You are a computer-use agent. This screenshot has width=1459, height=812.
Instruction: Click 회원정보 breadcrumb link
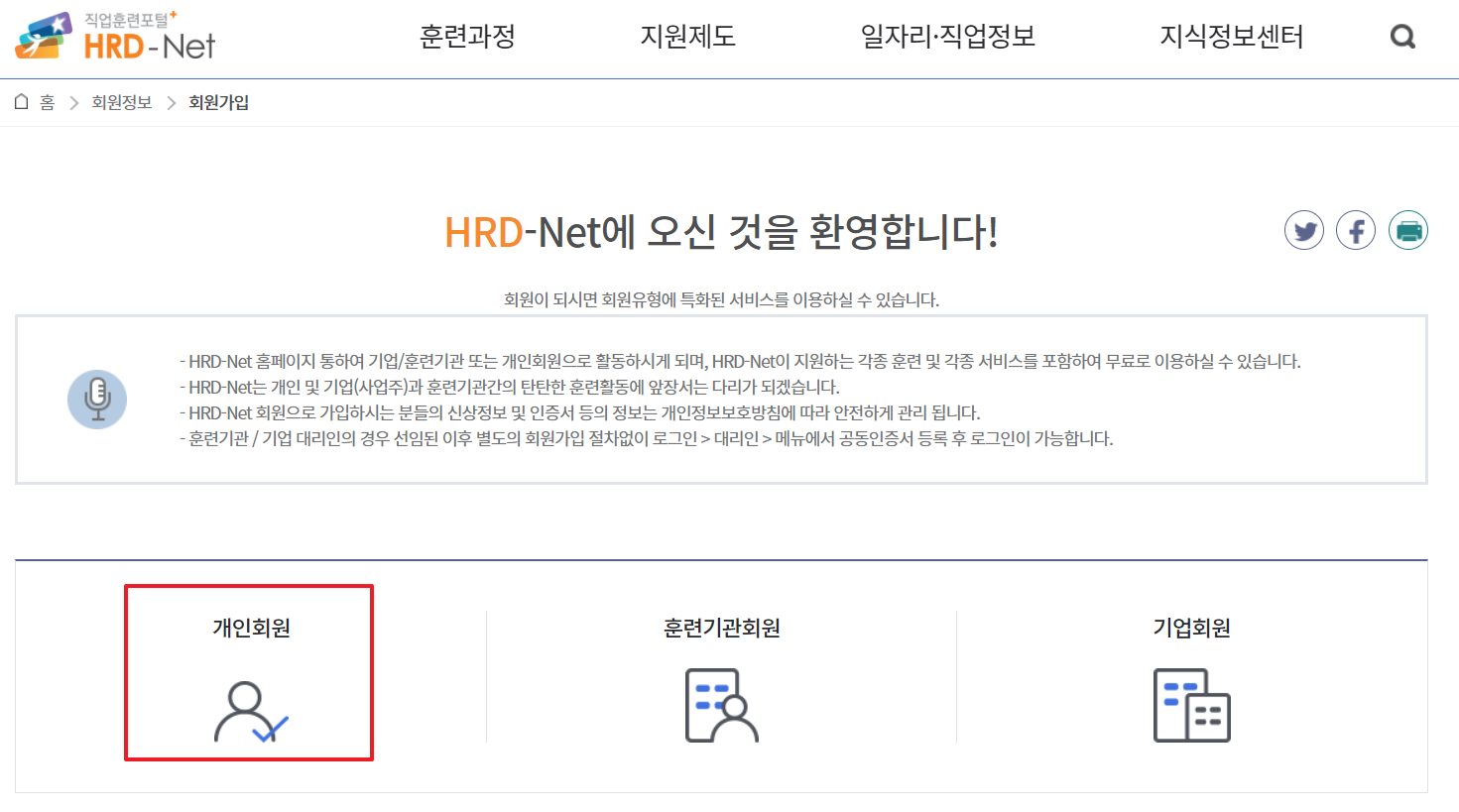[x=122, y=102]
